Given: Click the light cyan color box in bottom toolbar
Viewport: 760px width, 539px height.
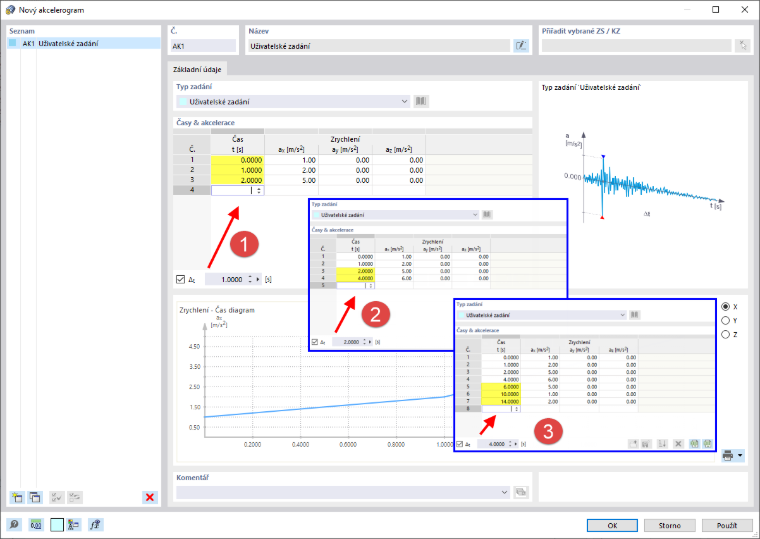Looking at the screenshot, I should coord(57,524).
